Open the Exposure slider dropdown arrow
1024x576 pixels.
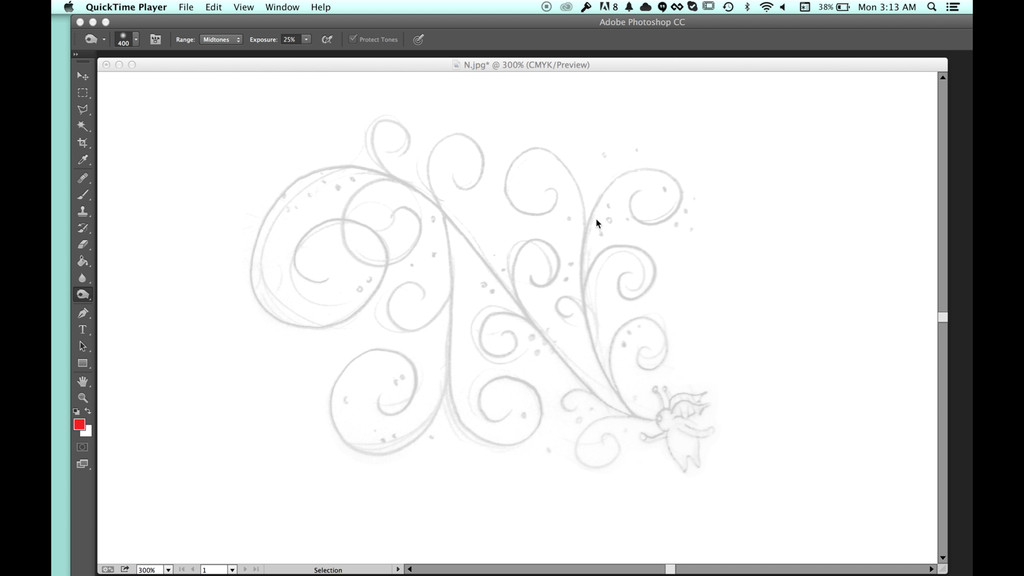tap(306, 39)
